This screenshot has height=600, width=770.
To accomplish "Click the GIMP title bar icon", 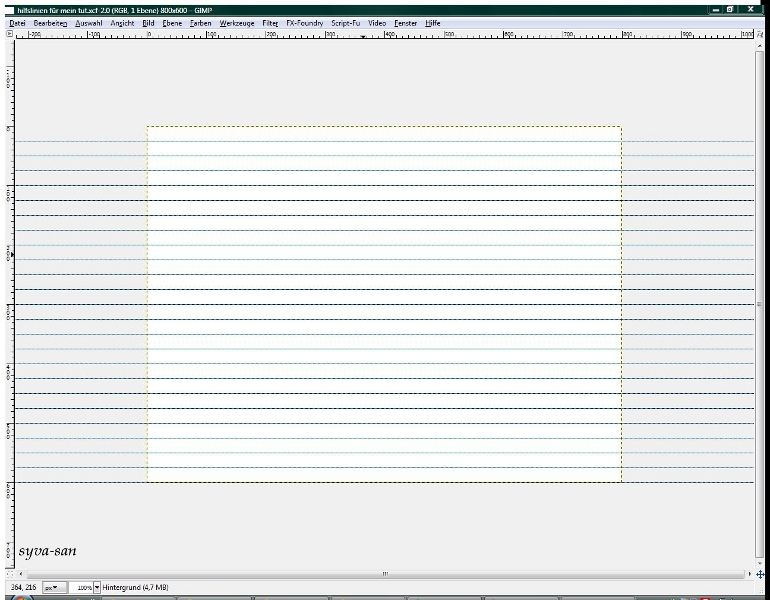I will click(x=10, y=10).
